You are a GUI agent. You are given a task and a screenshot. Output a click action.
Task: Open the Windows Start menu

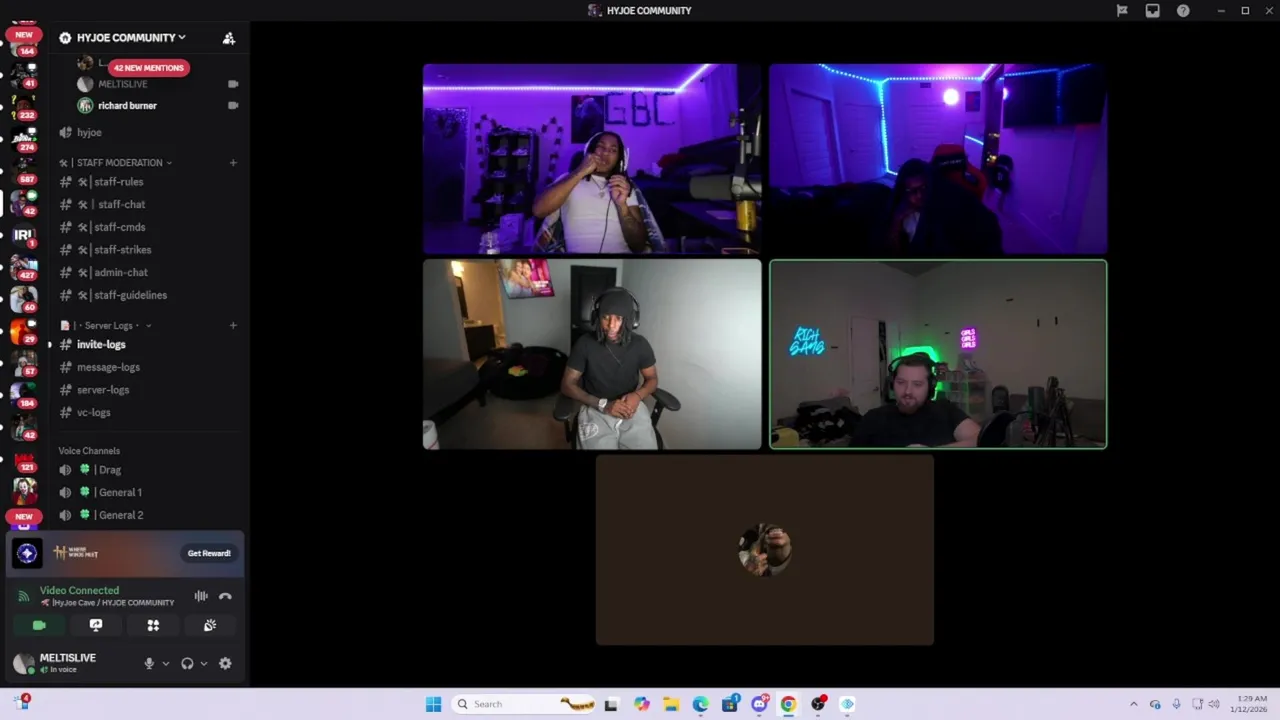pyautogui.click(x=433, y=704)
